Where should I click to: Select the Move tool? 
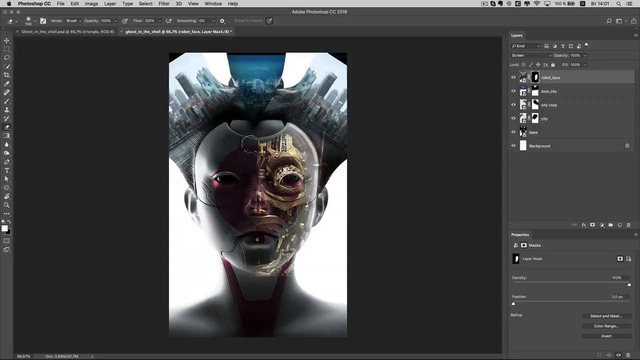7,40
